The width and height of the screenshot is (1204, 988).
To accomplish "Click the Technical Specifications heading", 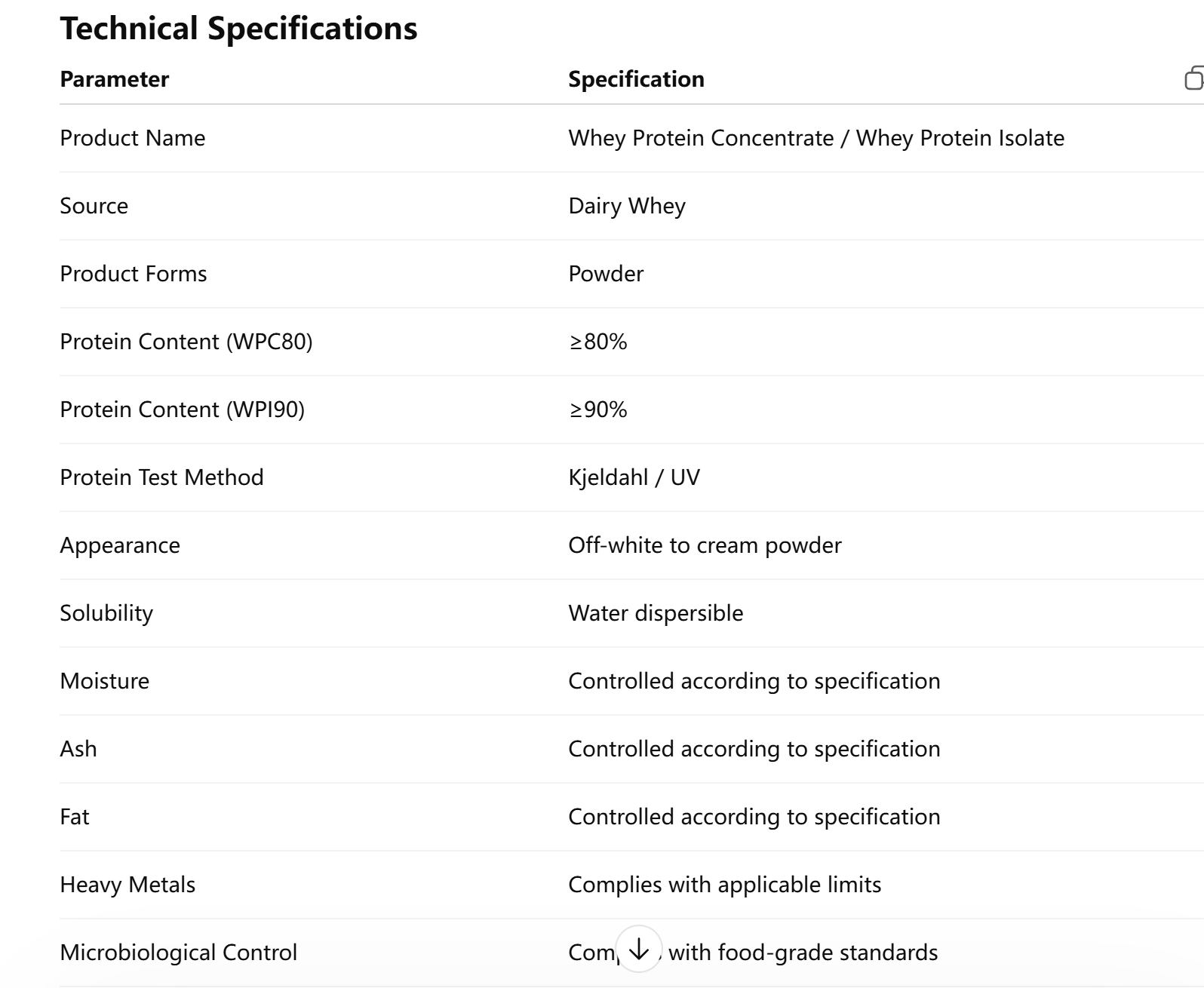I will point(238,29).
